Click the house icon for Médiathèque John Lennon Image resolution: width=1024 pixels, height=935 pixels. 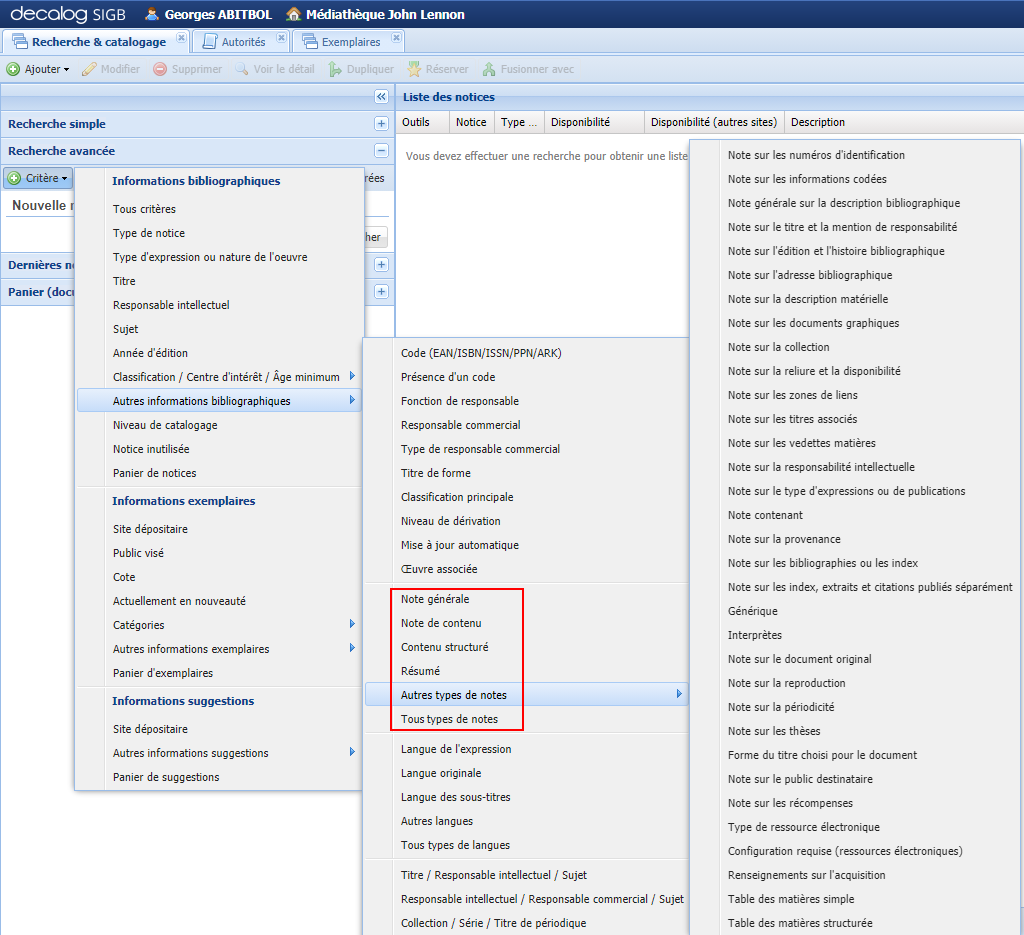[x=293, y=14]
